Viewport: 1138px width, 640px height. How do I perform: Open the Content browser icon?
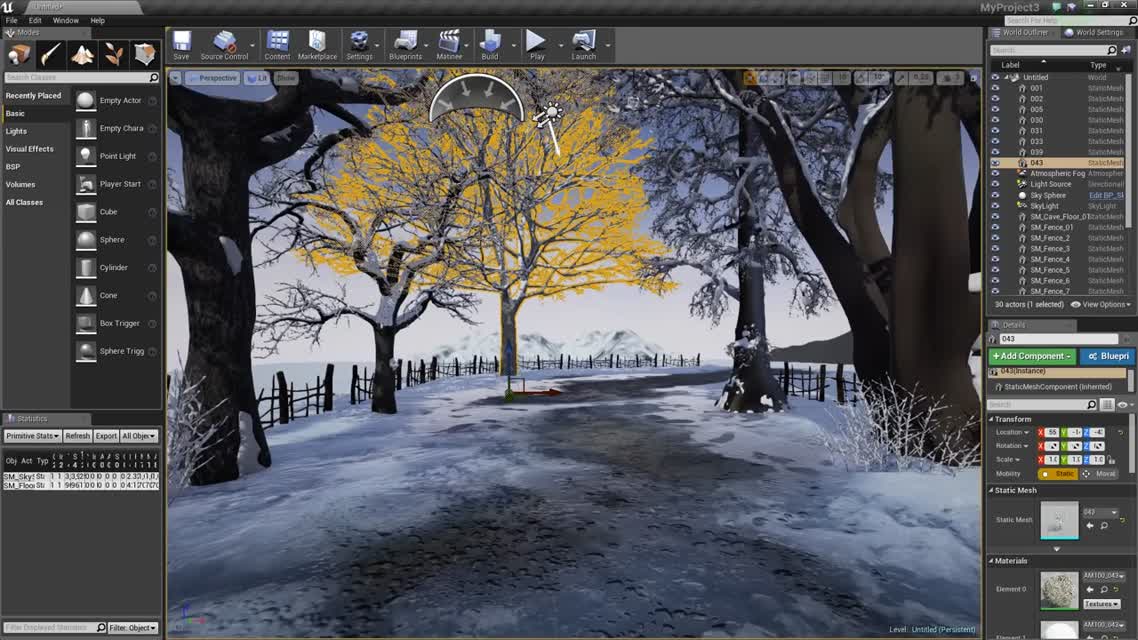click(x=277, y=45)
